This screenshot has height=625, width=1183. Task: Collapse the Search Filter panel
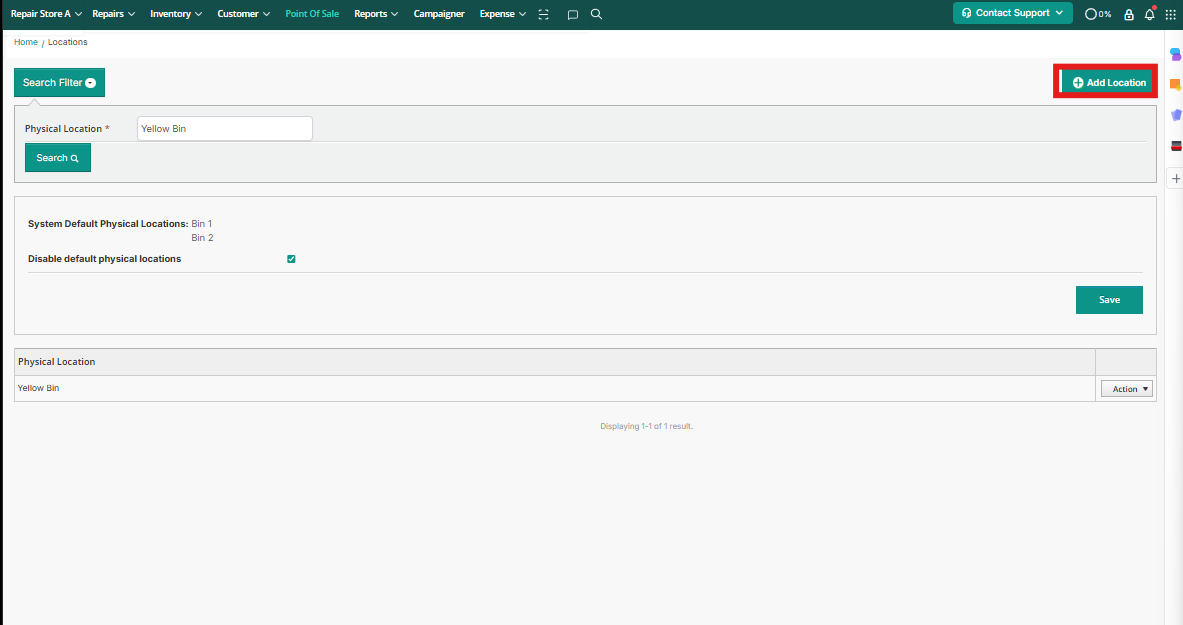pos(59,83)
